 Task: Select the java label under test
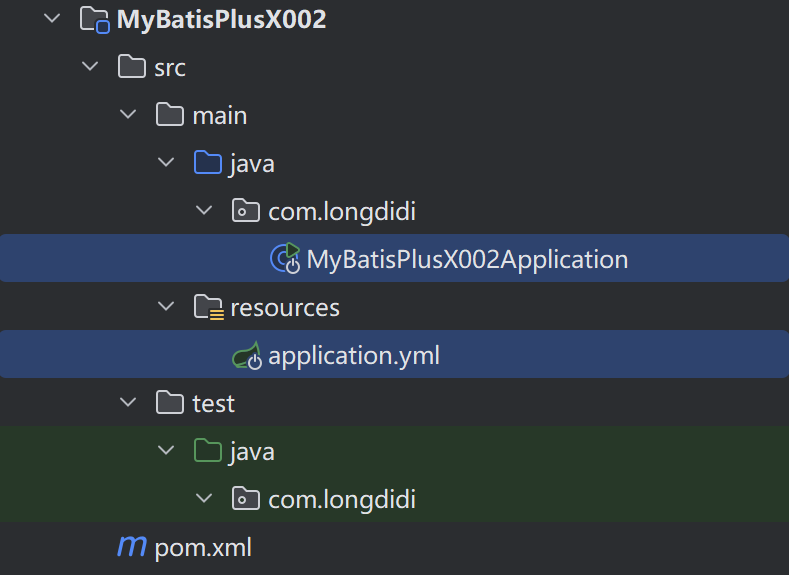click(252, 452)
